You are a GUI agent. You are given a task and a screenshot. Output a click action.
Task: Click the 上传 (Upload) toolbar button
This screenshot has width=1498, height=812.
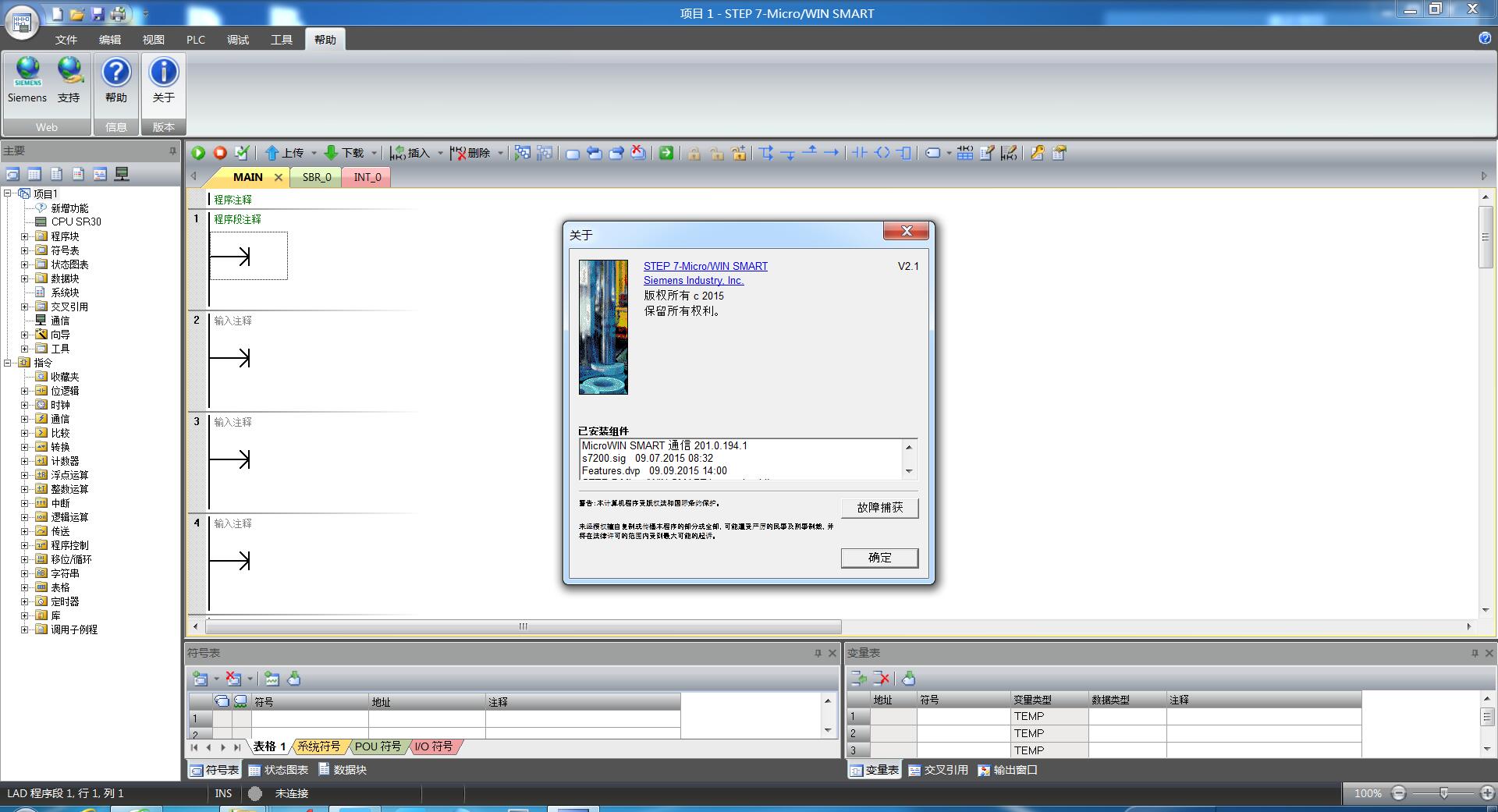tap(285, 153)
